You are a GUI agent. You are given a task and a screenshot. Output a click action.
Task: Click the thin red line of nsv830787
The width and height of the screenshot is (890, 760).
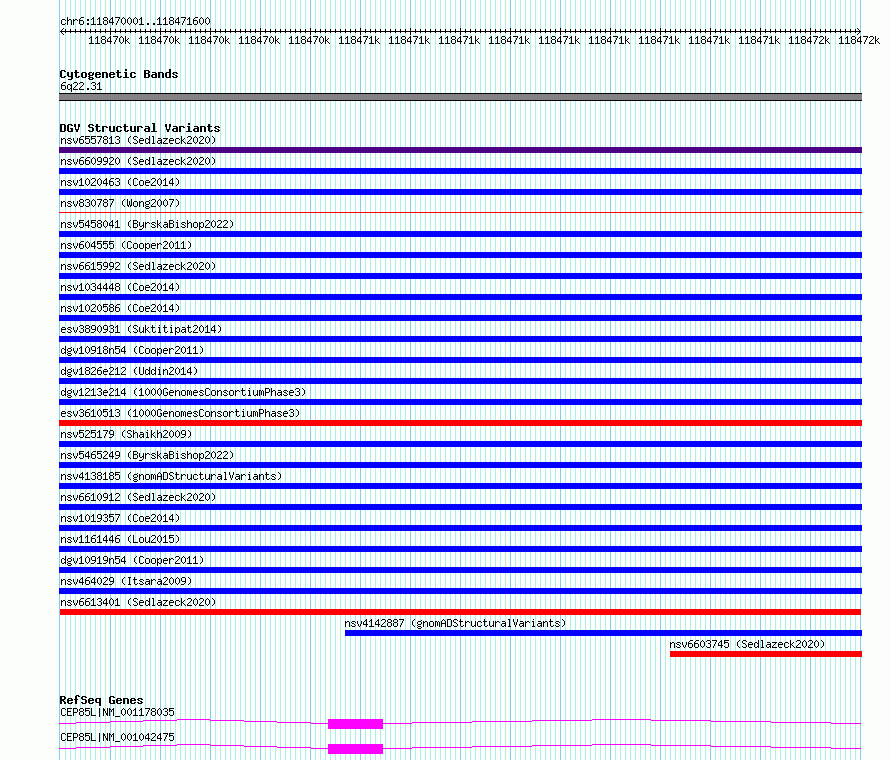(x=460, y=213)
